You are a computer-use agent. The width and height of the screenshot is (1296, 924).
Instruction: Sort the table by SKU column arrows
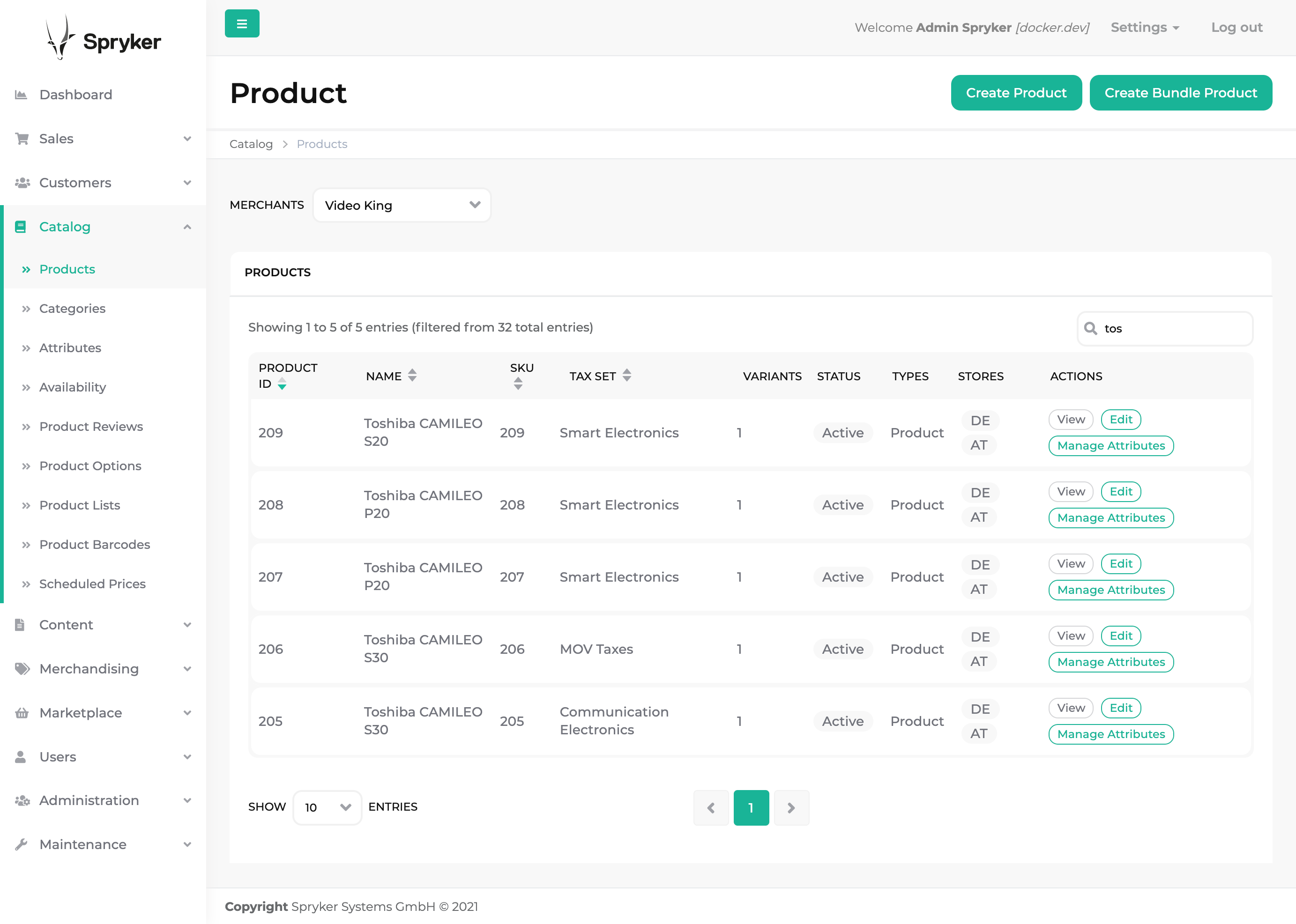[x=518, y=384]
